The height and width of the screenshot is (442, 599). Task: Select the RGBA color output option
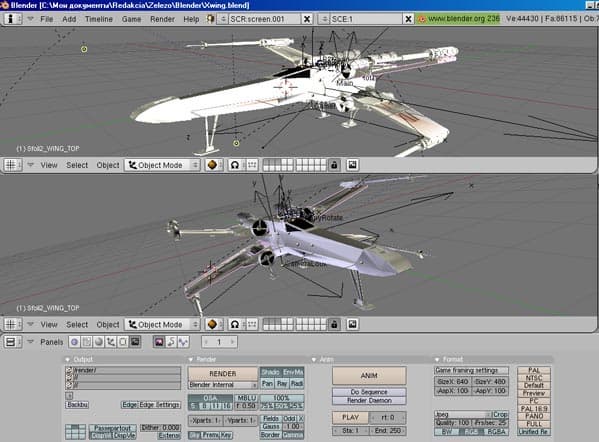(x=496, y=432)
